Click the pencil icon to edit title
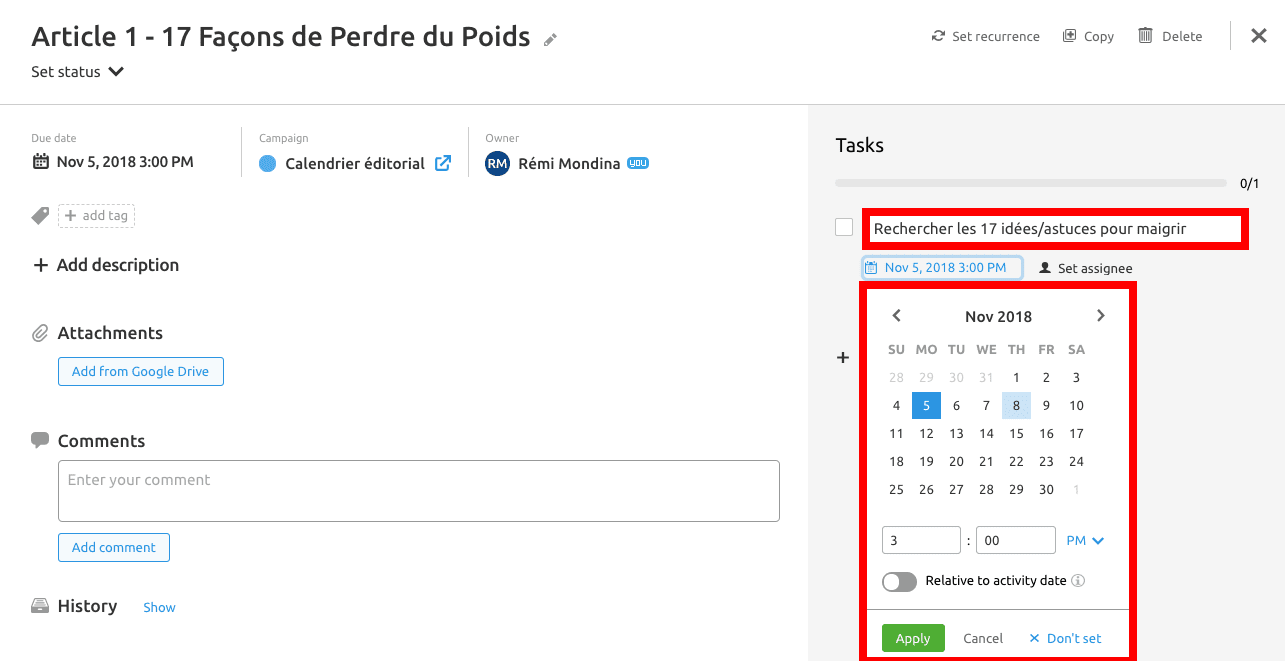The width and height of the screenshot is (1285, 661). tap(550, 39)
